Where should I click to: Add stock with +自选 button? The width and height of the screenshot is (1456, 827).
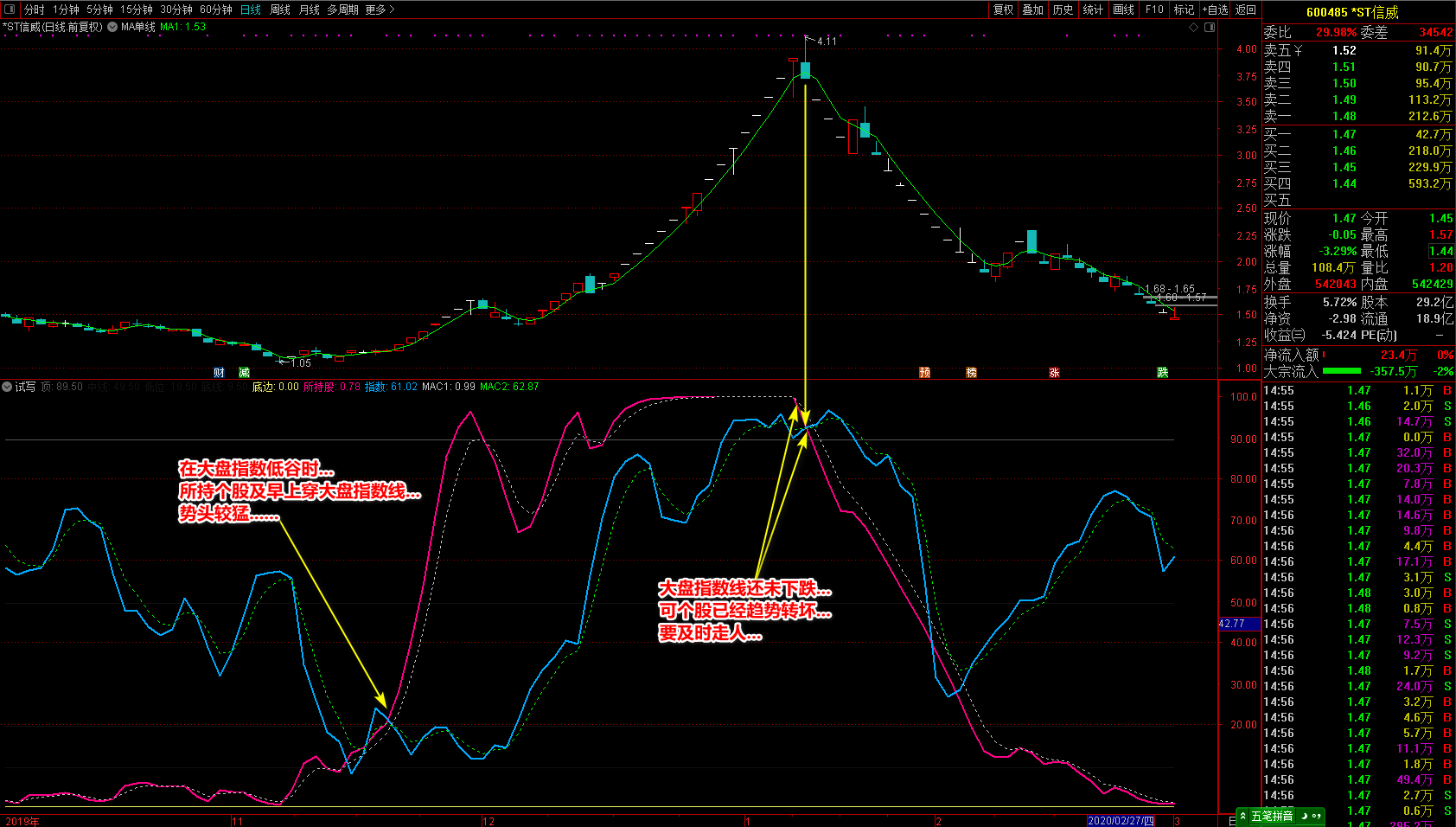1215,10
